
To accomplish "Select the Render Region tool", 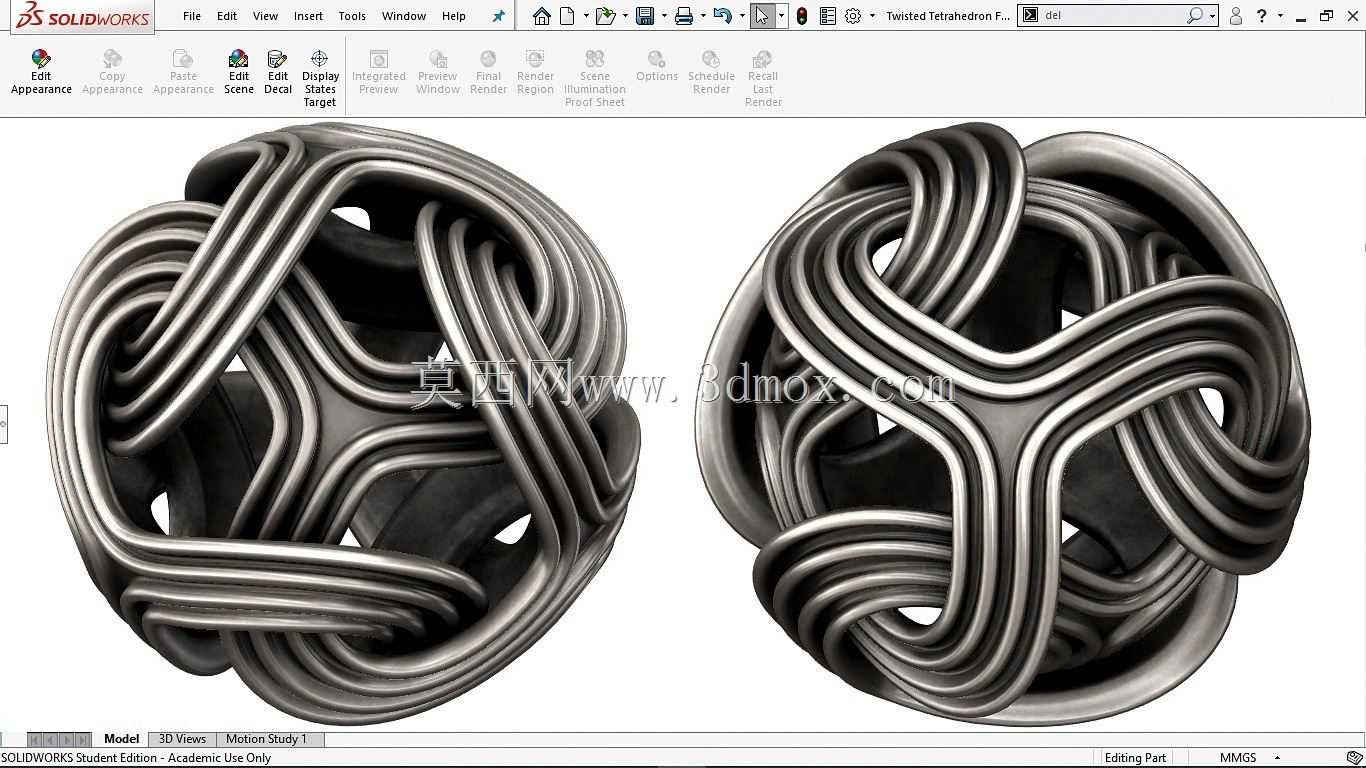I will [535, 72].
